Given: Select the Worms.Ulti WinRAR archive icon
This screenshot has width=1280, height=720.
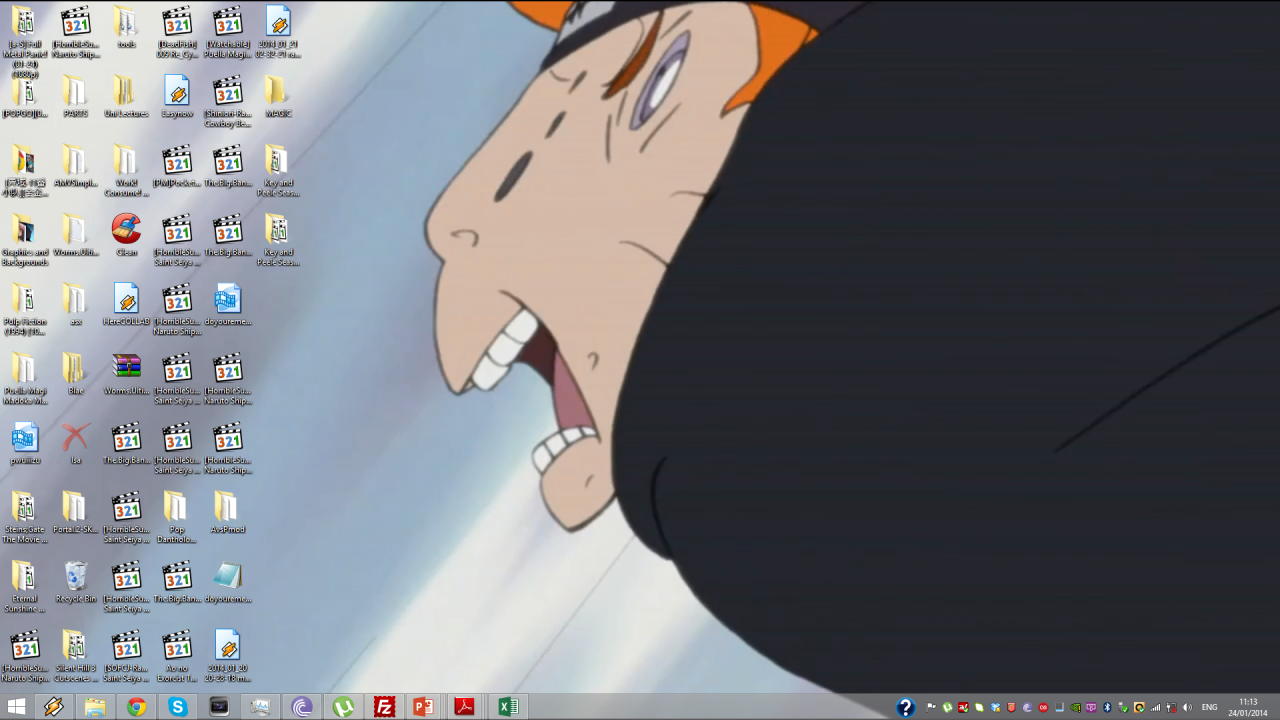Looking at the screenshot, I should [126, 374].
